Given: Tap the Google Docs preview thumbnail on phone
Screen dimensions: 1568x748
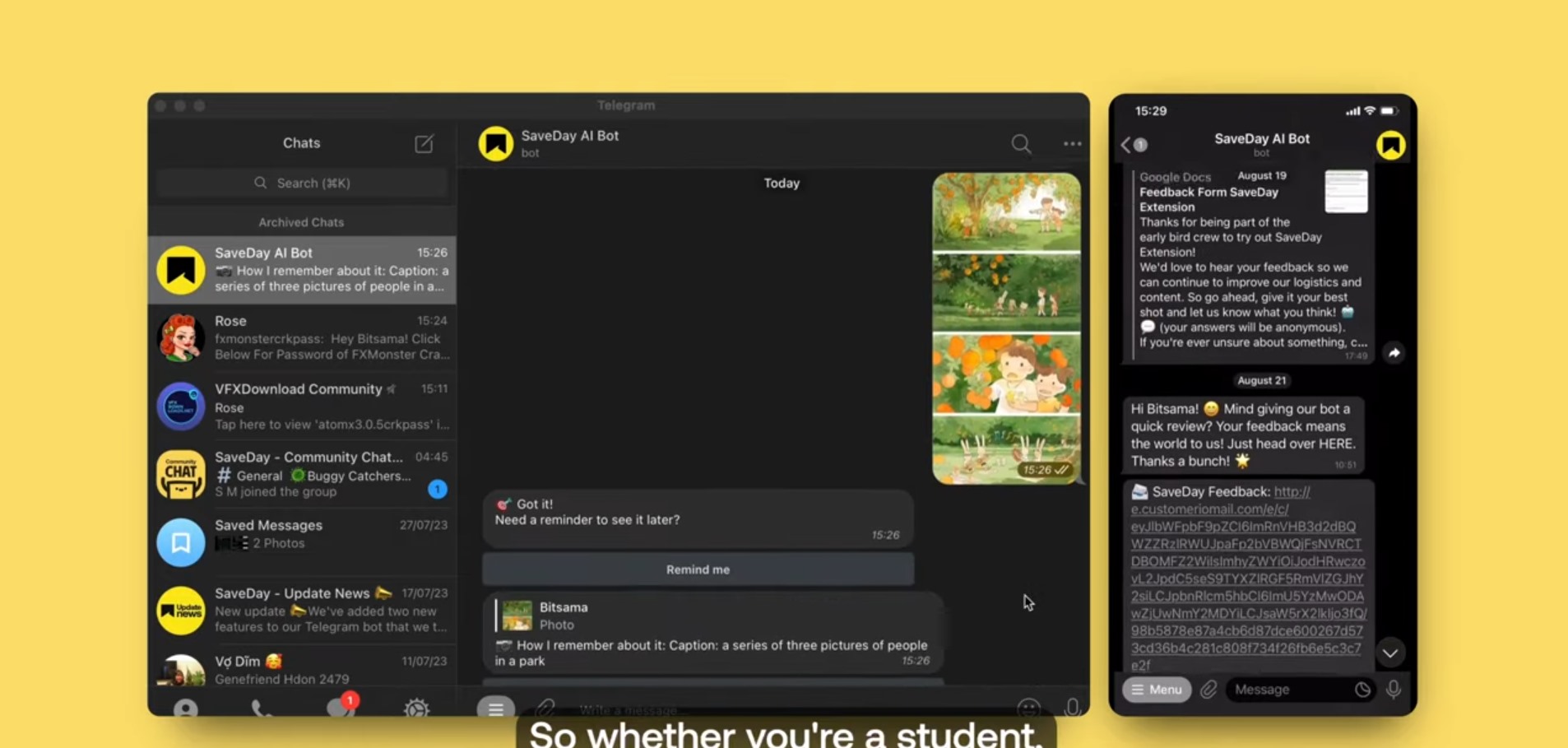Looking at the screenshot, I should [x=1346, y=192].
